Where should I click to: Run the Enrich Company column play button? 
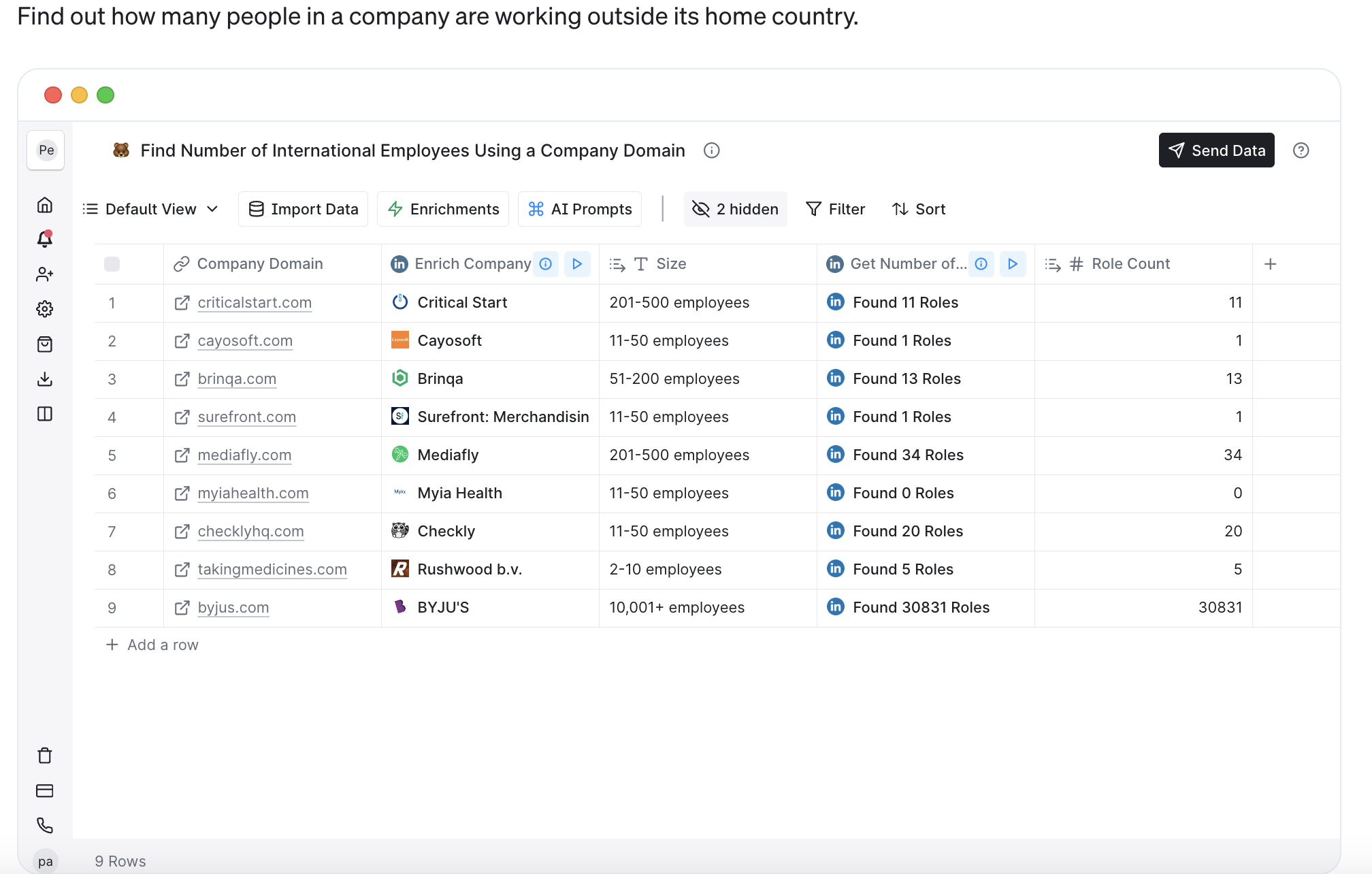click(577, 264)
